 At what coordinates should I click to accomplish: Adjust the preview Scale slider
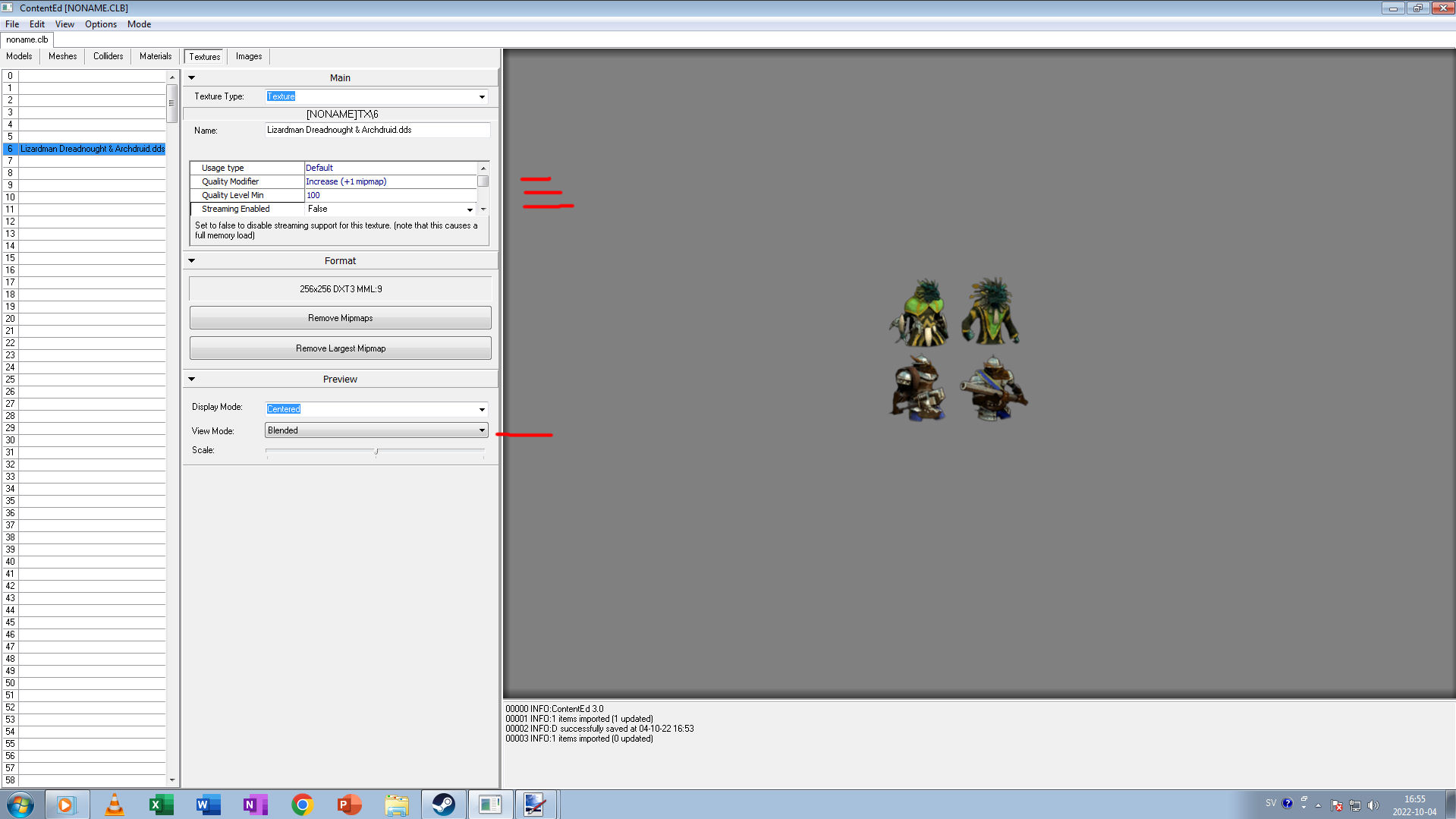(x=376, y=452)
